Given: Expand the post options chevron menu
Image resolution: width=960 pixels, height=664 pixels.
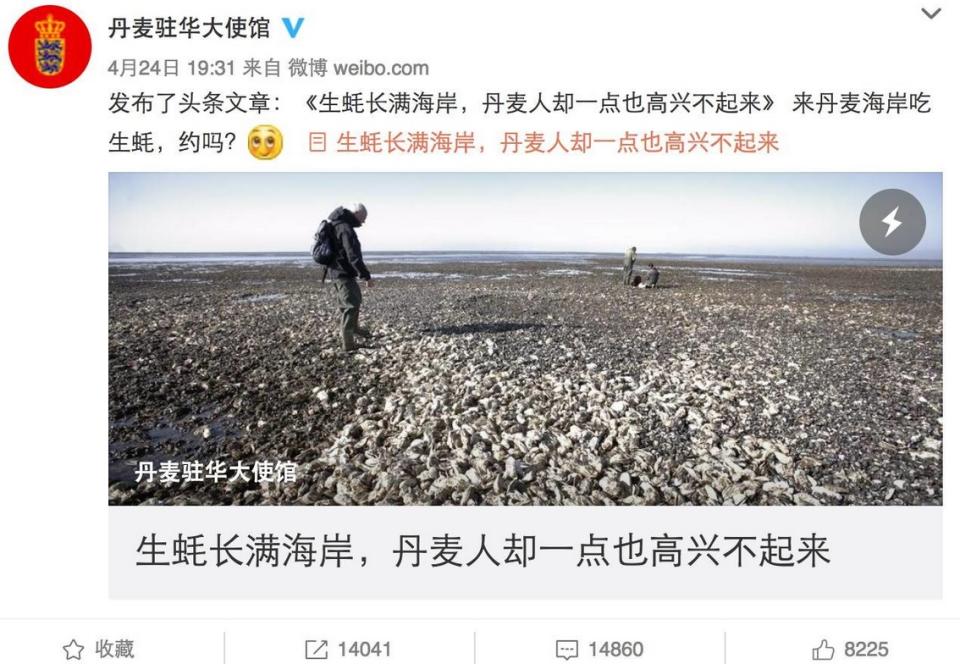Looking at the screenshot, I should (931, 13).
